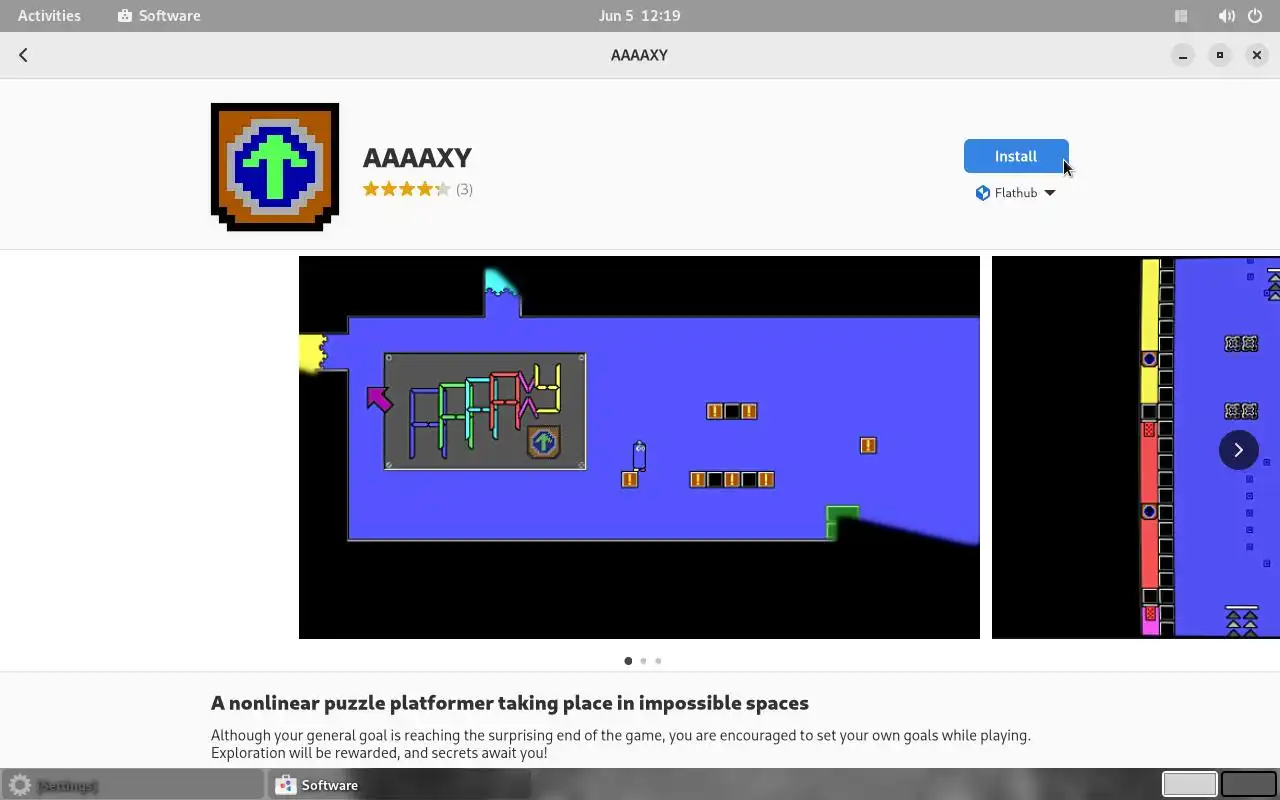Open the Activities overview
The height and width of the screenshot is (800, 1280).
click(49, 16)
